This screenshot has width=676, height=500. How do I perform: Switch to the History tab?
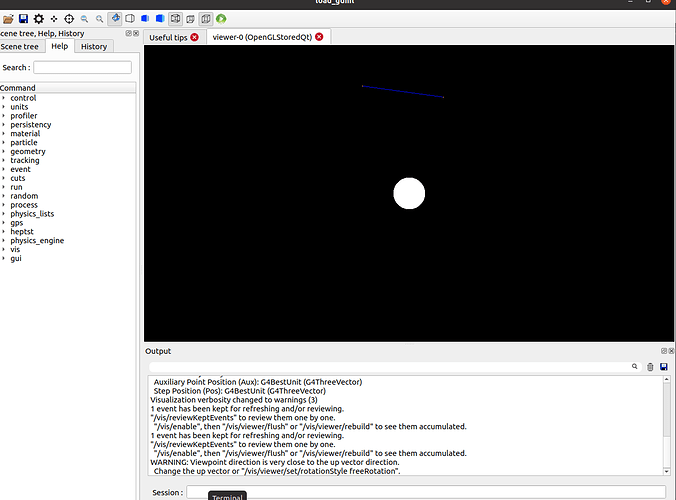pyautogui.click(x=94, y=47)
